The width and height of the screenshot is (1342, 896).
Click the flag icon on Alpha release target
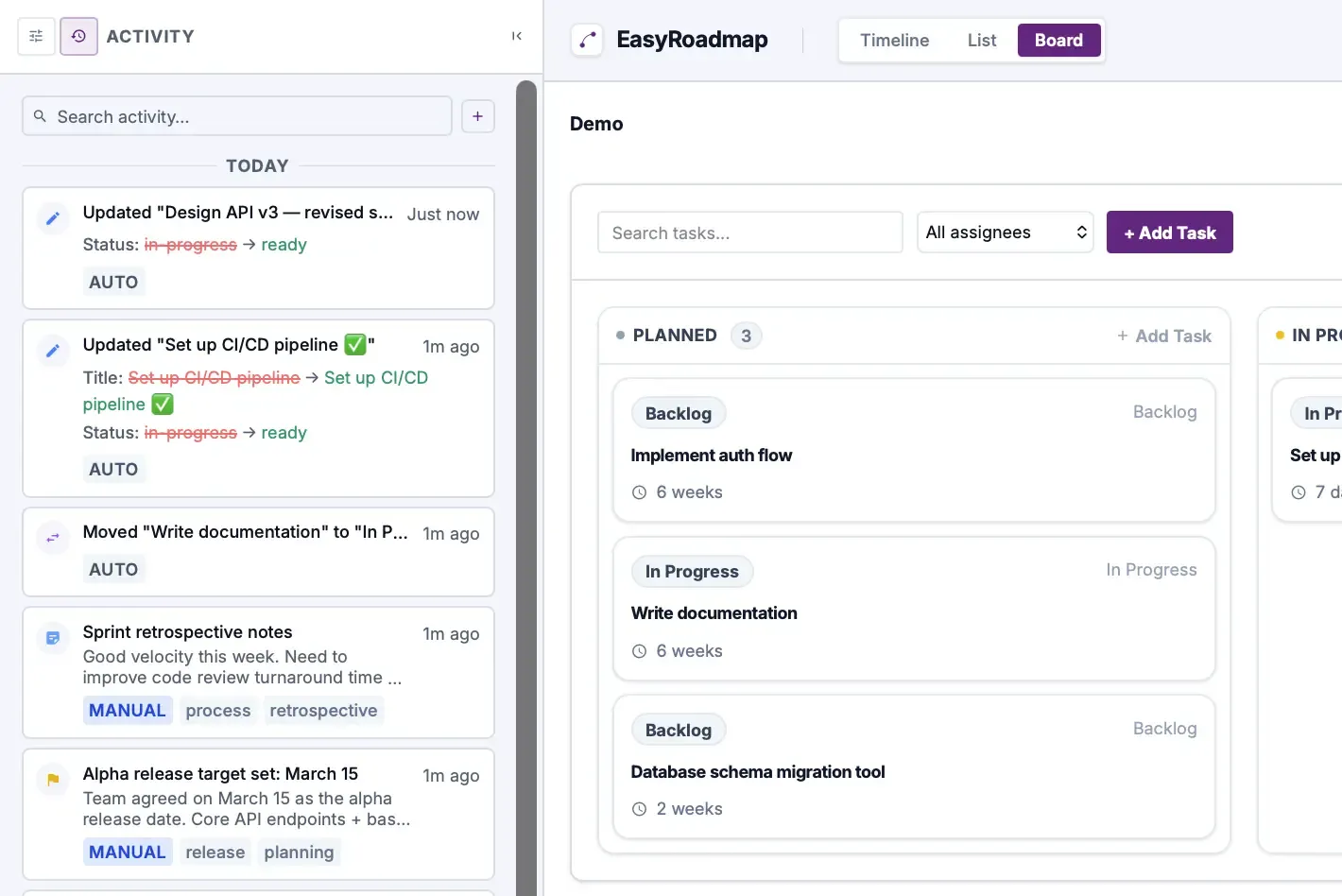pyautogui.click(x=52, y=779)
